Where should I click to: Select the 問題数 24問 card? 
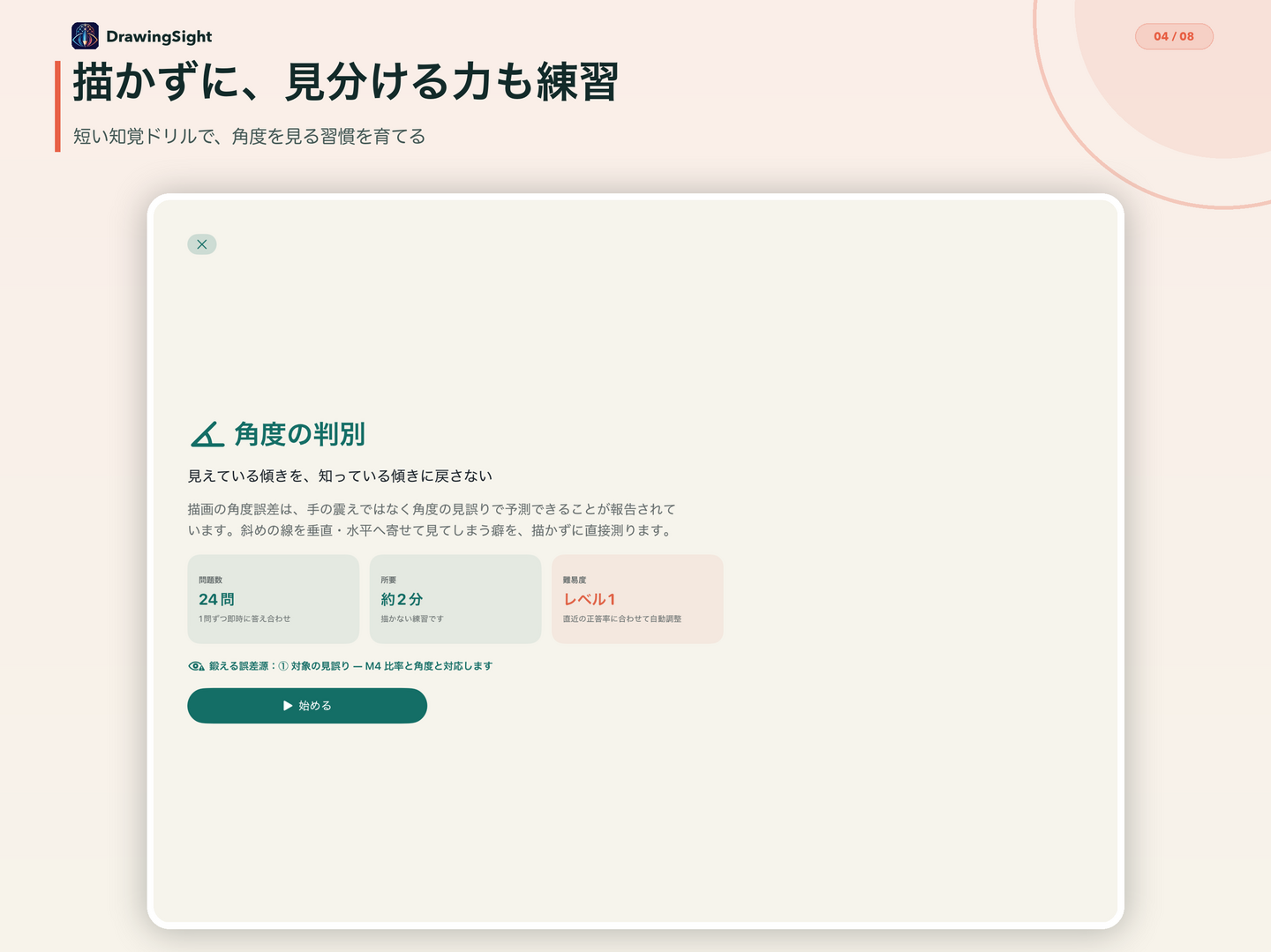click(x=274, y=599)
